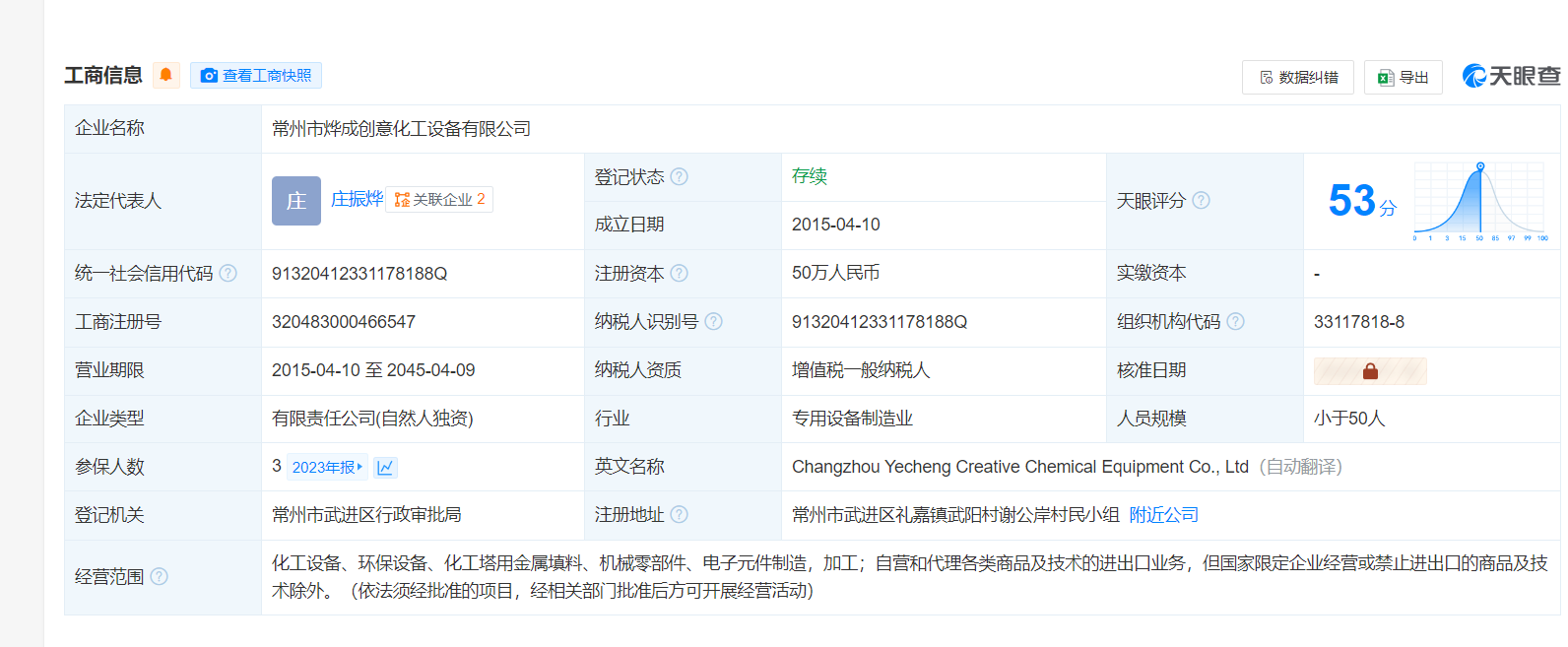Viewport: 1568px width, 647px height.
Task: Click the help icon next to 组织机构代码
Action: click(1236, 321)
